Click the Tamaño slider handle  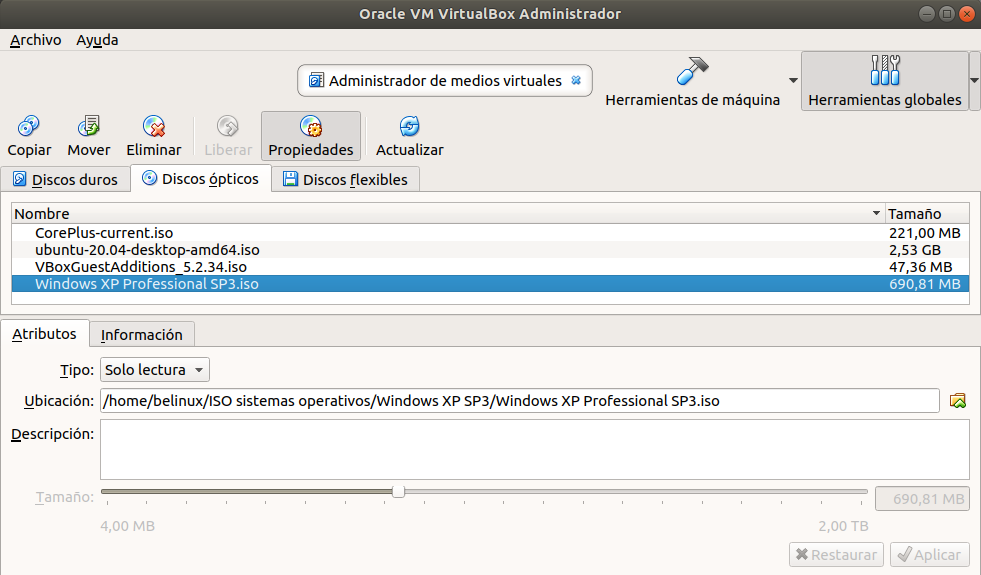[x=398, y=492]
